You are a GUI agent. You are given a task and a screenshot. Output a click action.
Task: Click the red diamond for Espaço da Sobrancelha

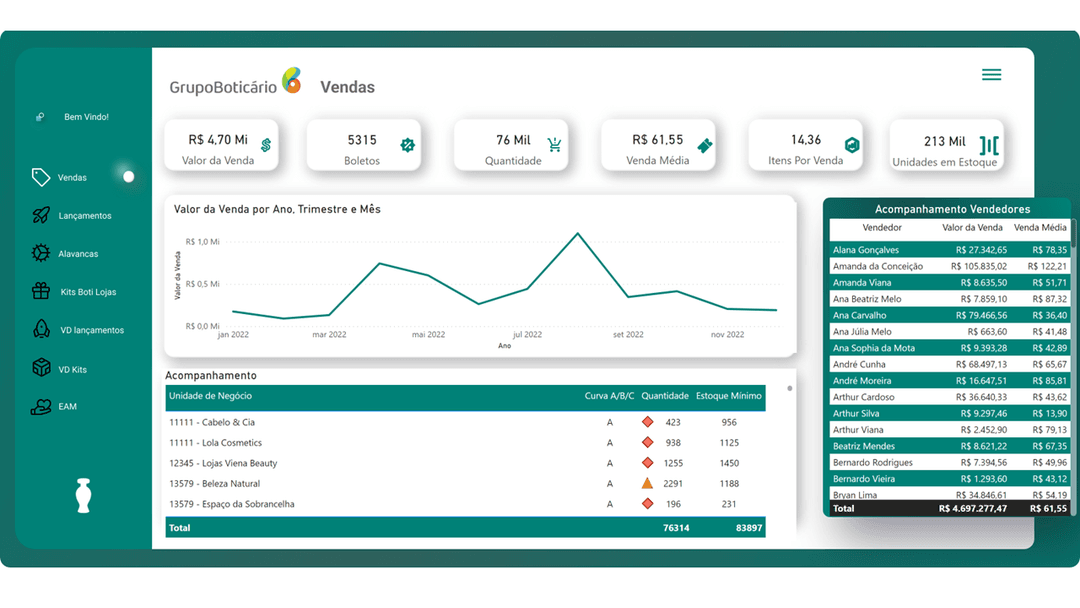647,504
